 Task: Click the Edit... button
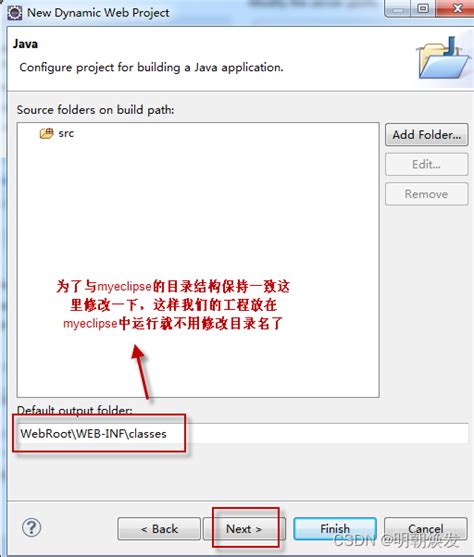(x=426, y=164)
